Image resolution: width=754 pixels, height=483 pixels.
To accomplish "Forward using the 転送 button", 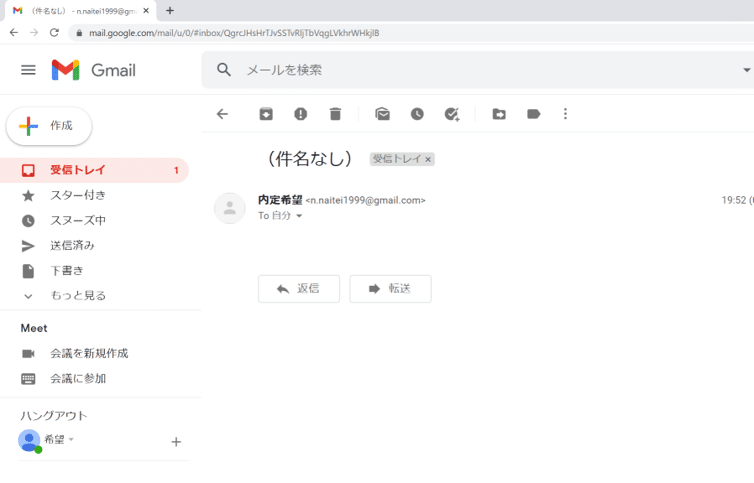I will [x=390, y=289].
